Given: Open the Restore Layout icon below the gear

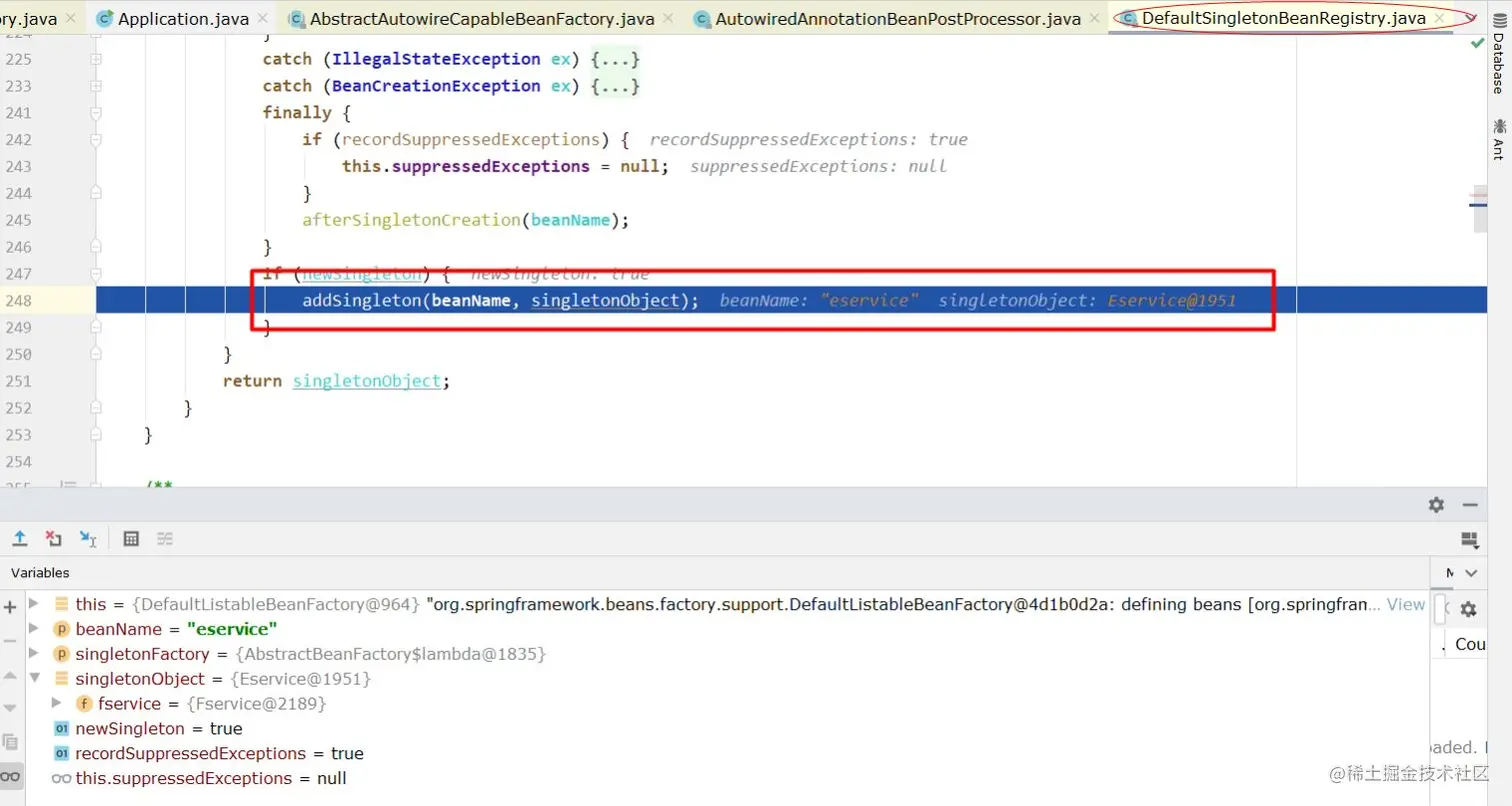Looking at the screenshot, I should coord(1469,540).
